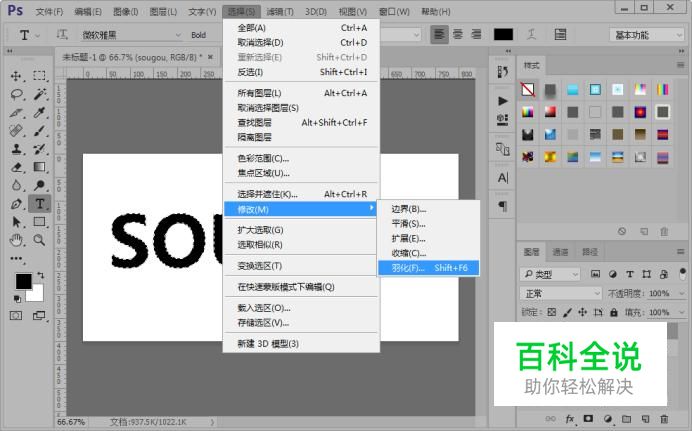Select the Gradient tool

(x=39, y=167)
